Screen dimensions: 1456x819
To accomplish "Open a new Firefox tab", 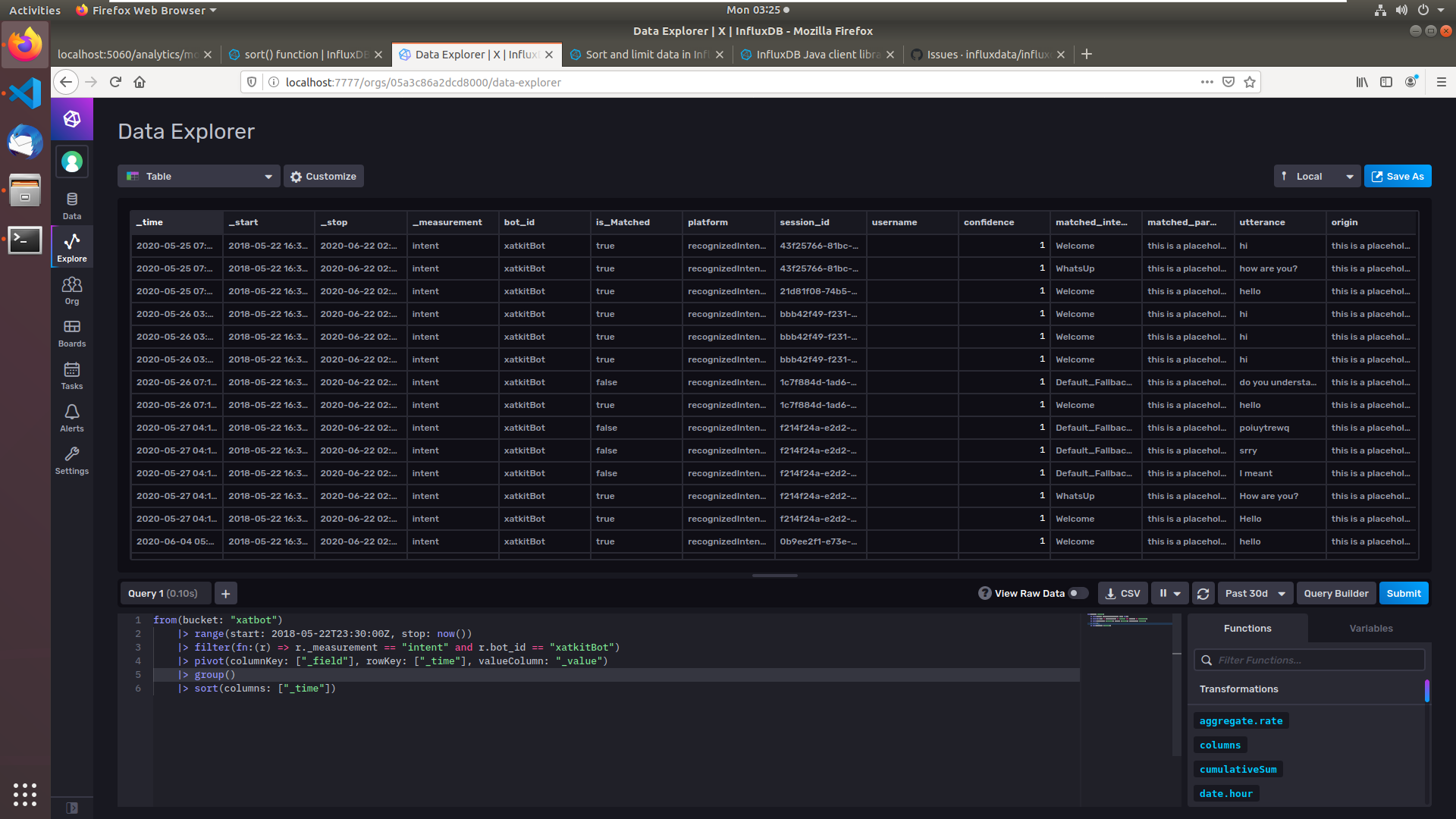I will pyautogui.click(x=1087, y=54).
